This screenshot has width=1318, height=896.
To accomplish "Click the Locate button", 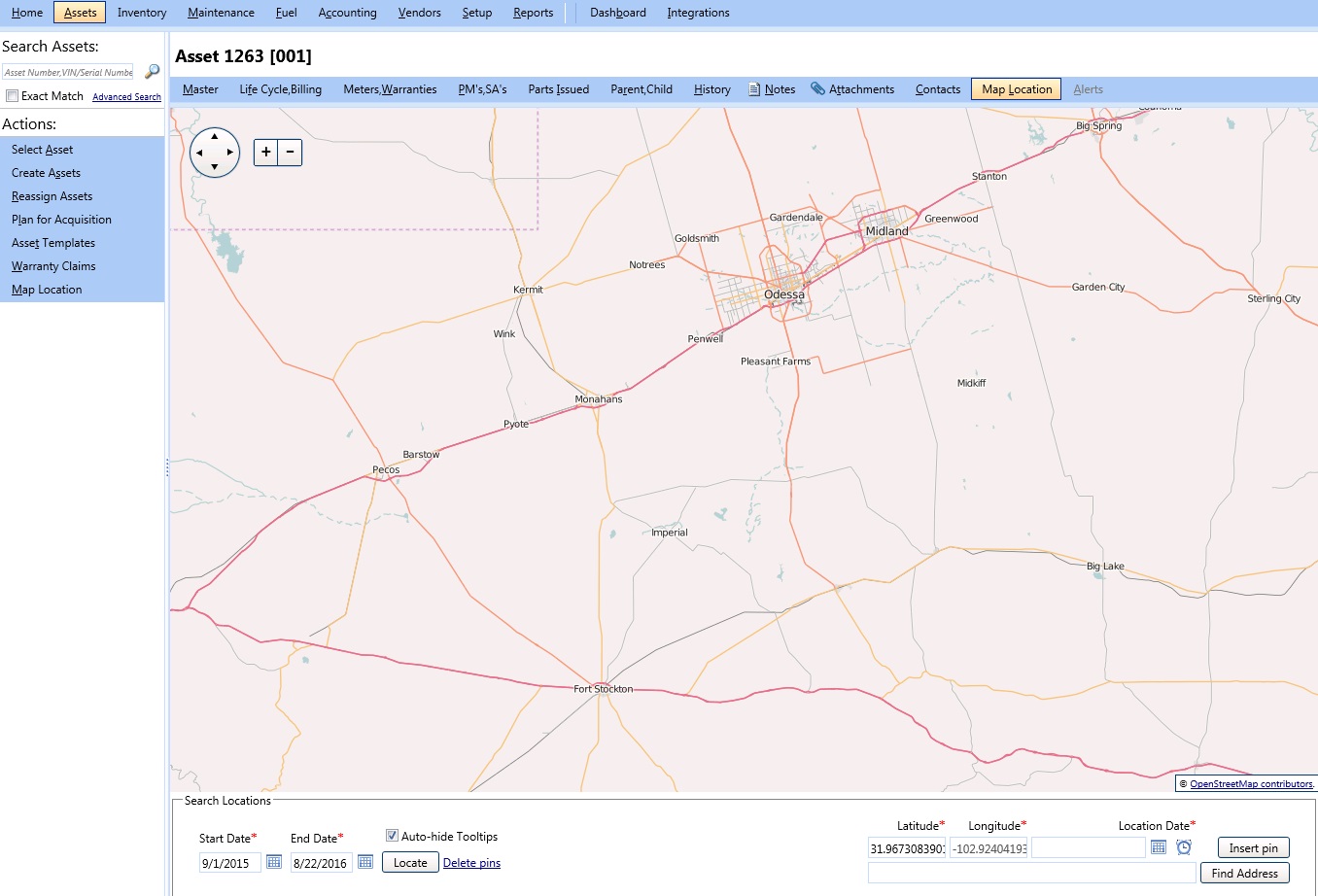I will pyautogui.click(x=410, y=862).
